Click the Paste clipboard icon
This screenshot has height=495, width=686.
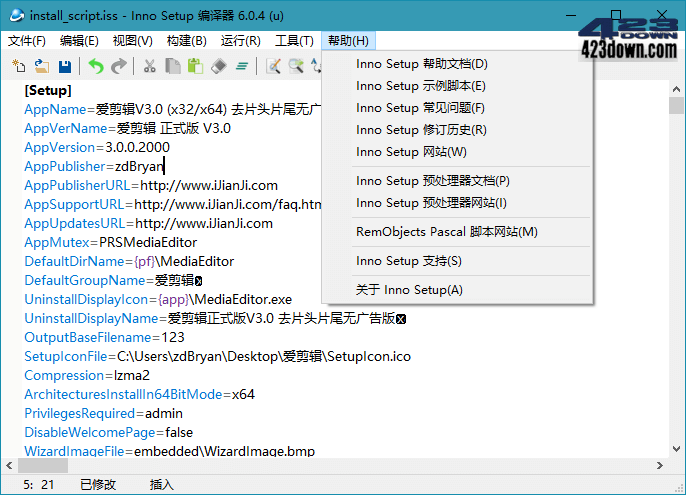(x=196, y=66)
